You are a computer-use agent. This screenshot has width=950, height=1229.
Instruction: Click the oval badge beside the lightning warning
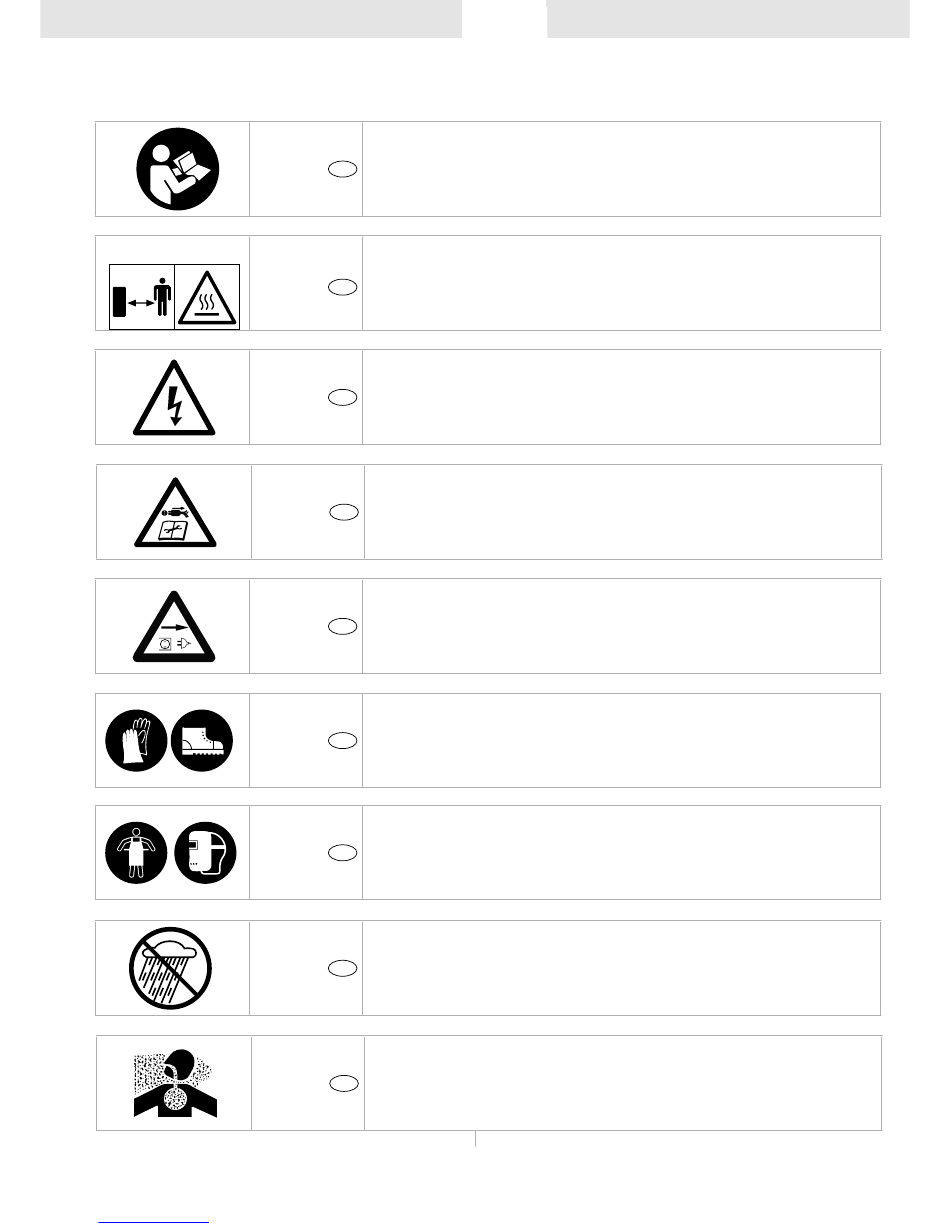(342, 398)
